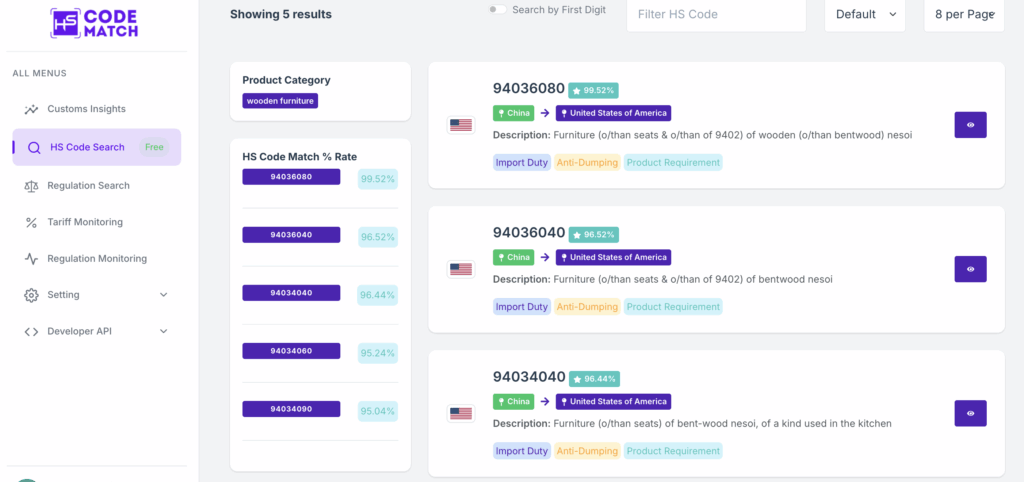Click the Regulation Monitoring pulse icon
This screenshot has height=482, width=1024.
tap(32, 258)
